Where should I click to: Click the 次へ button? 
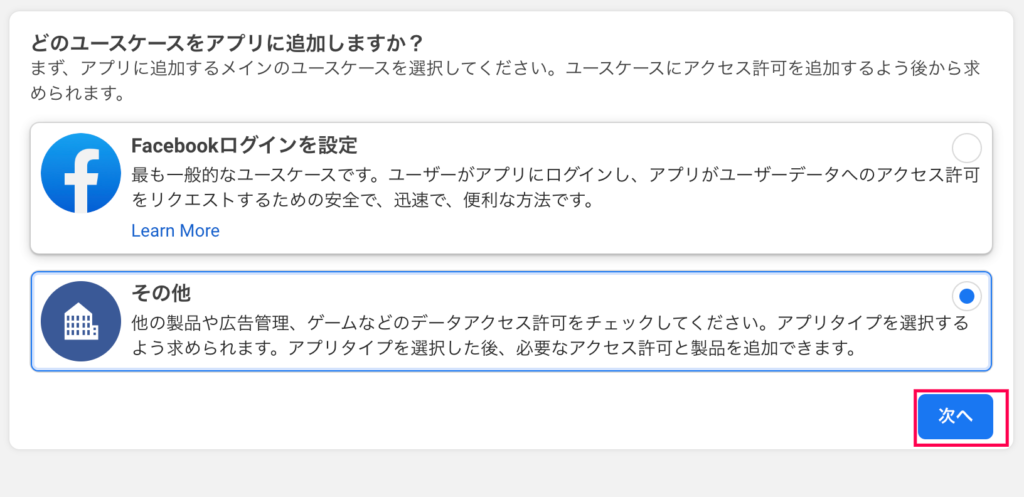tap(955, 416)
